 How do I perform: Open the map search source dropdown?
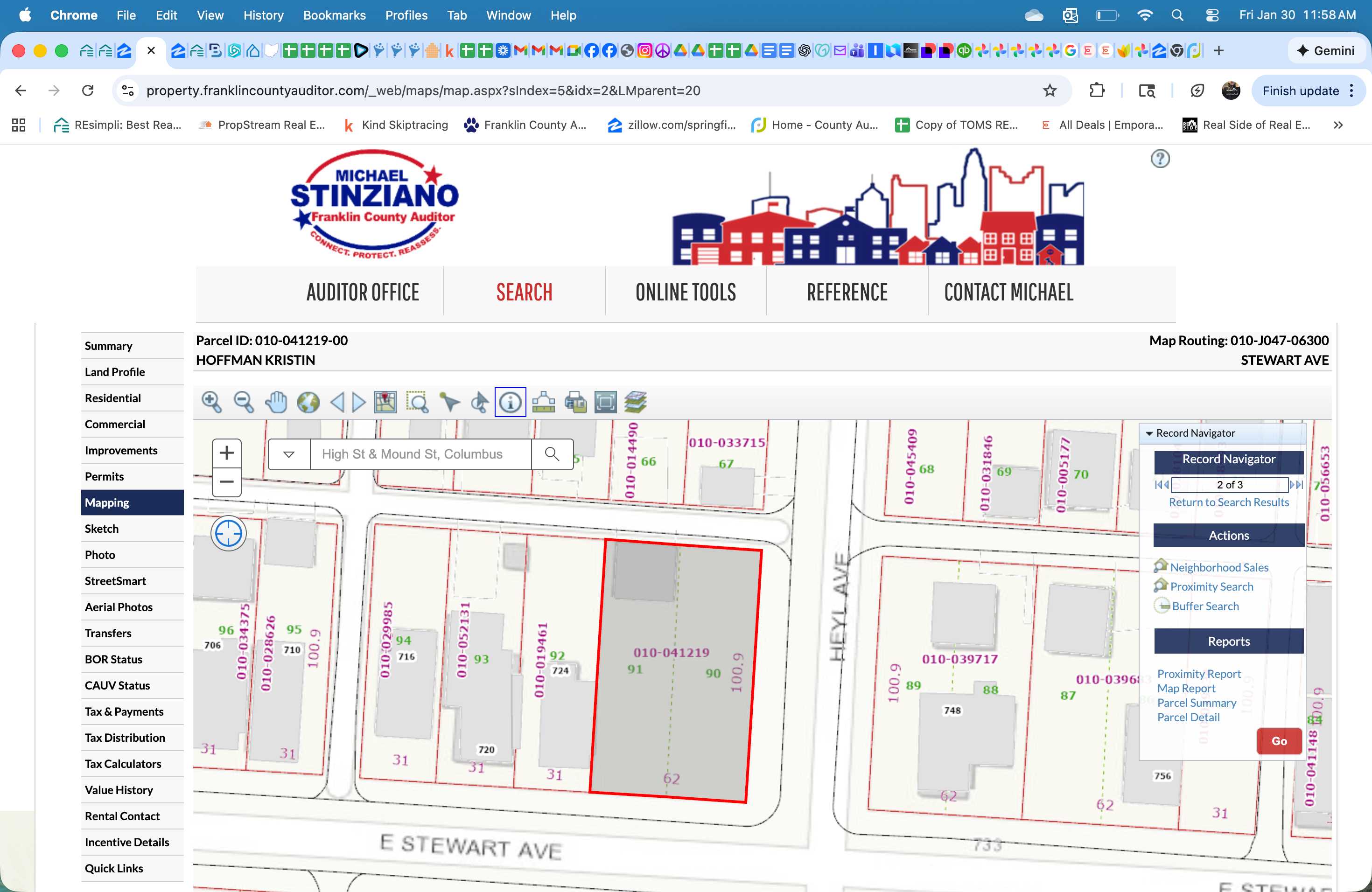click(x=289, y=455)
